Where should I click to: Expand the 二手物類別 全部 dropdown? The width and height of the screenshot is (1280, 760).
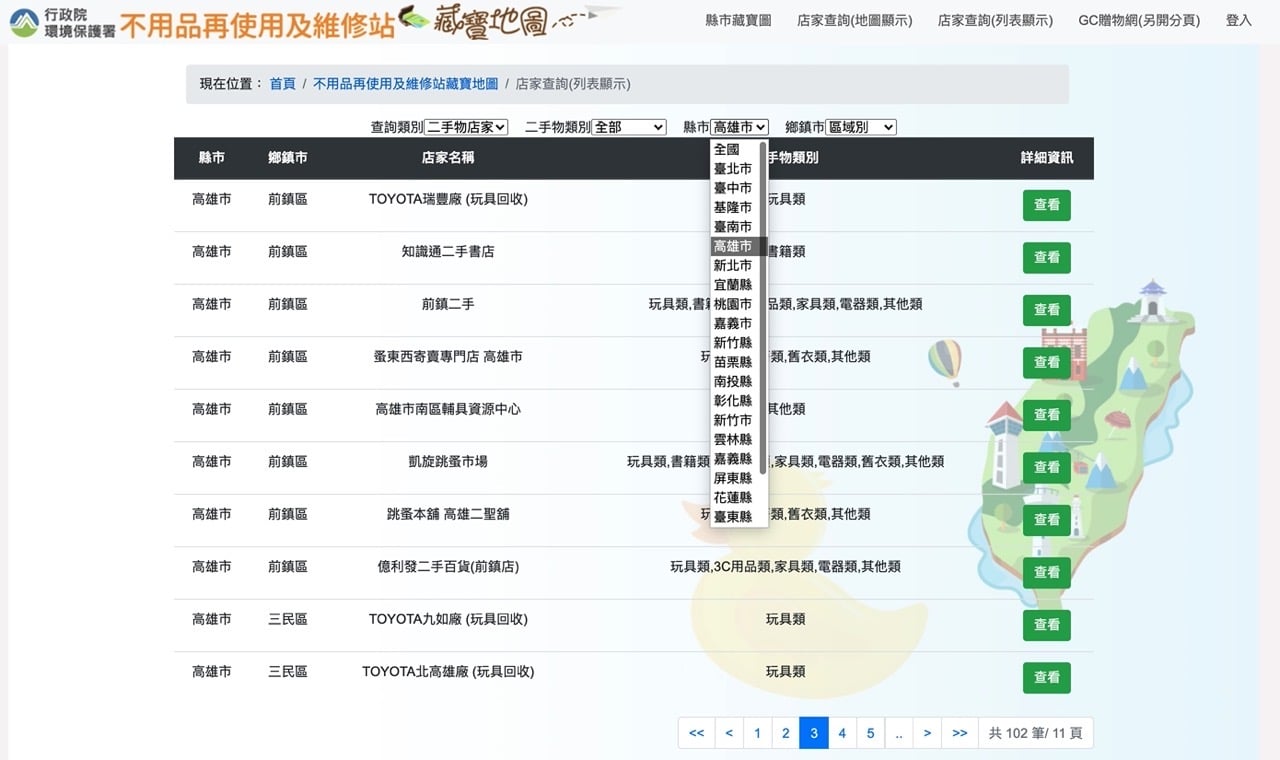pos(629,127)
